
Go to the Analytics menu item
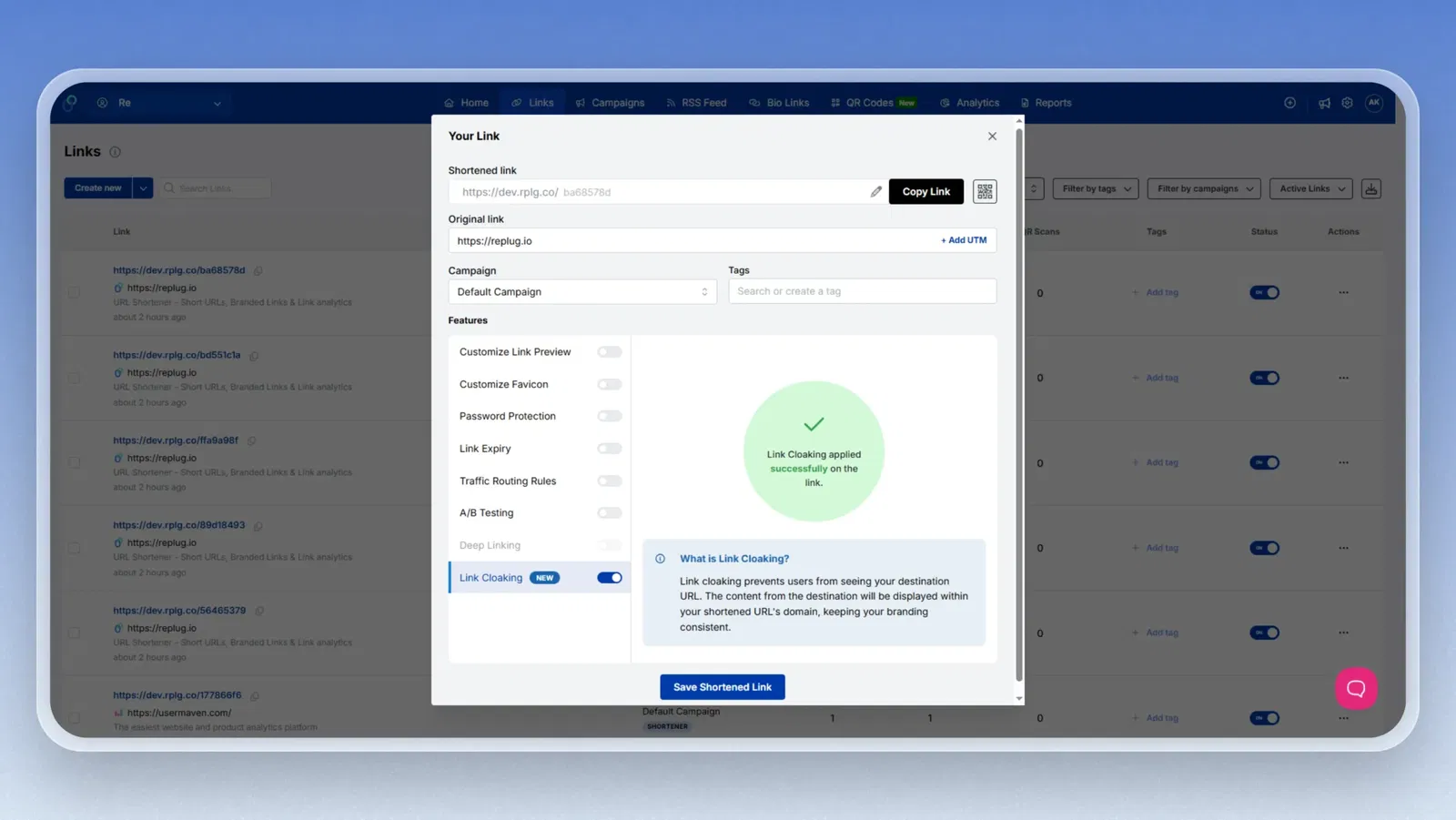[x=970, y=103]
